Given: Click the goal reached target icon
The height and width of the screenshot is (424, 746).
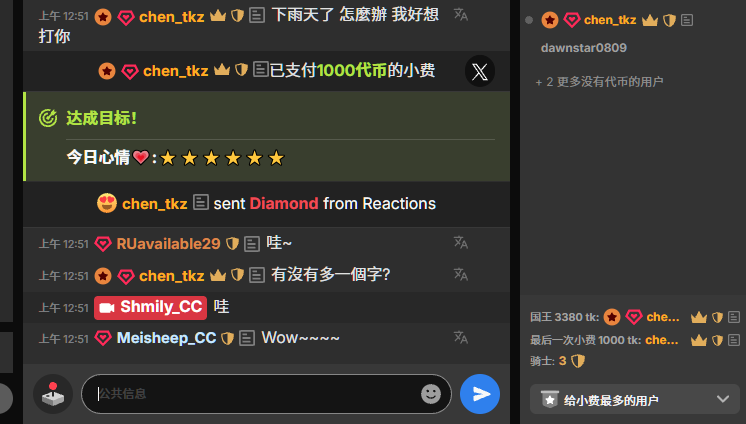Looking at the screenshot, I should point(48,118).
